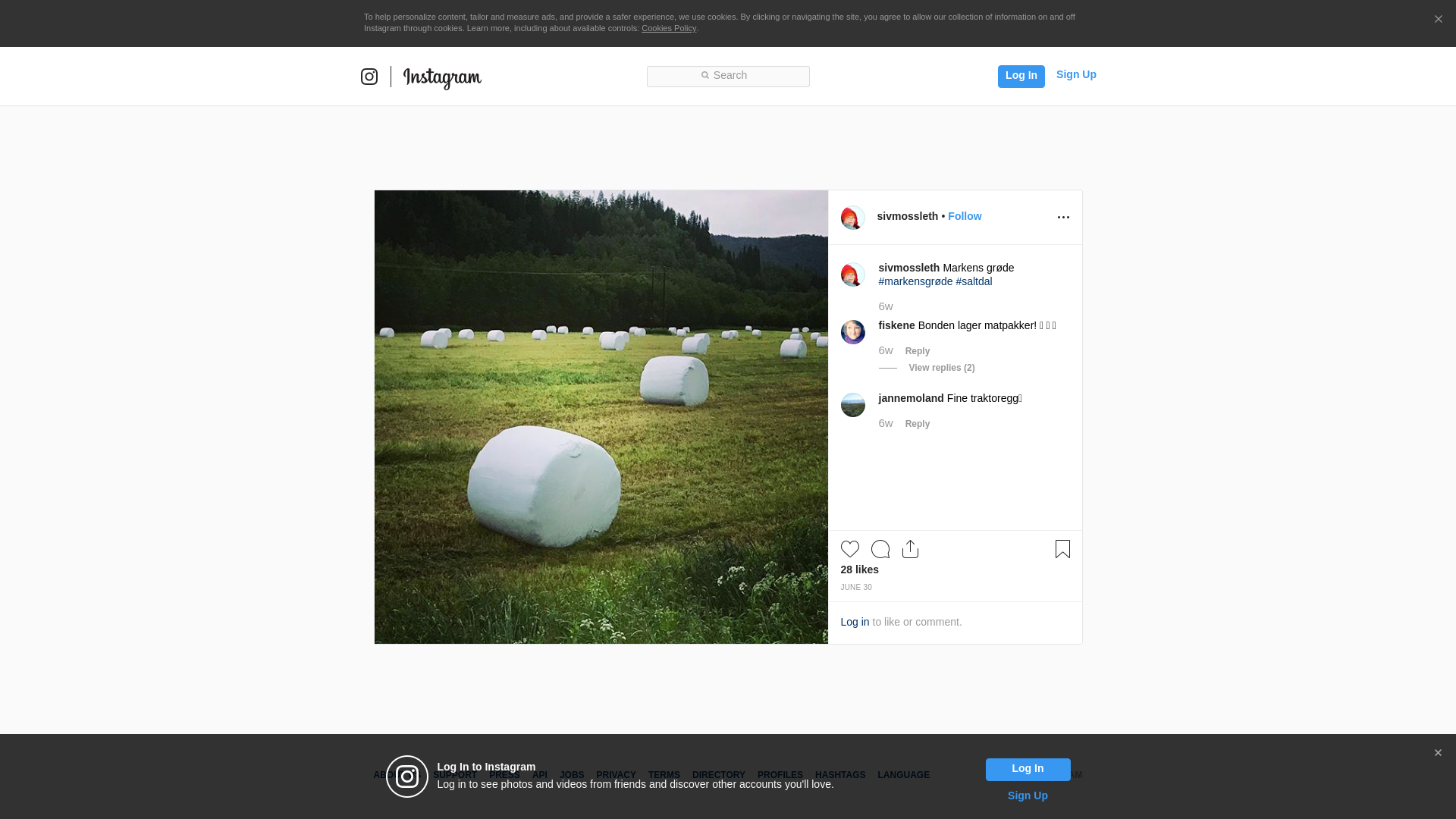
Task: Open the 6w timestamp under fiskene comment
Action: coord(886,350)
